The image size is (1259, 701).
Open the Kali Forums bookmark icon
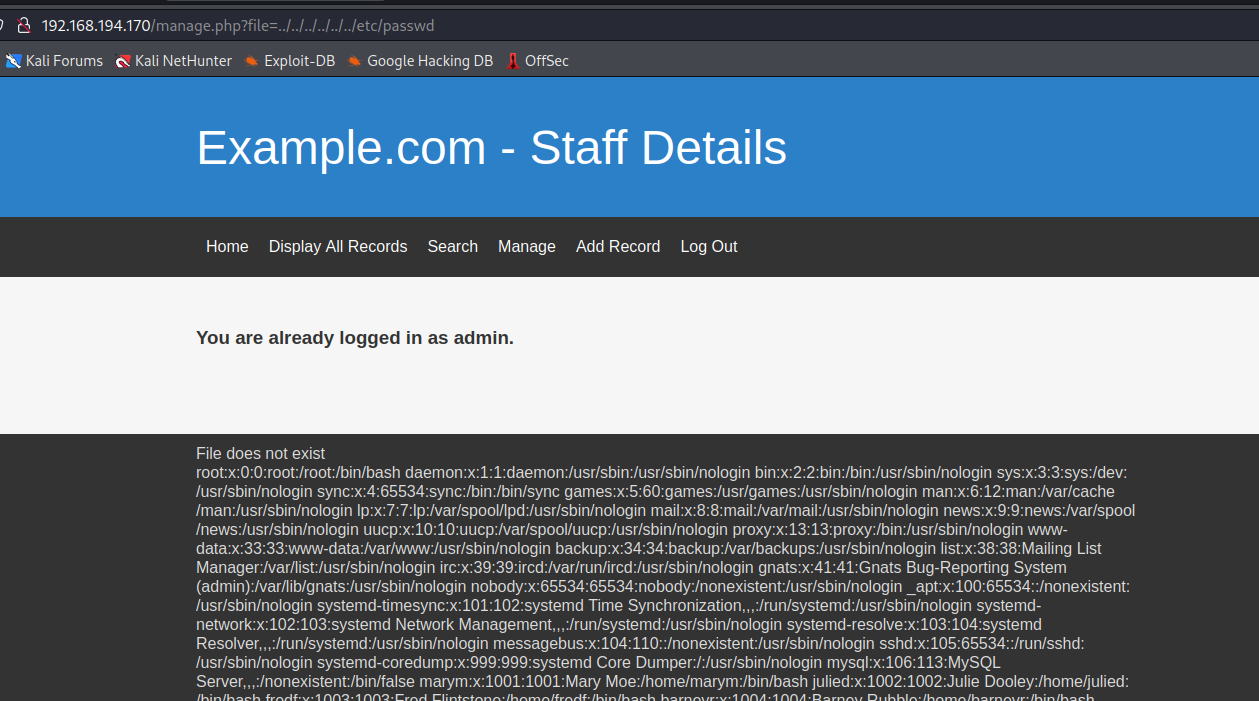coord(13,61)
